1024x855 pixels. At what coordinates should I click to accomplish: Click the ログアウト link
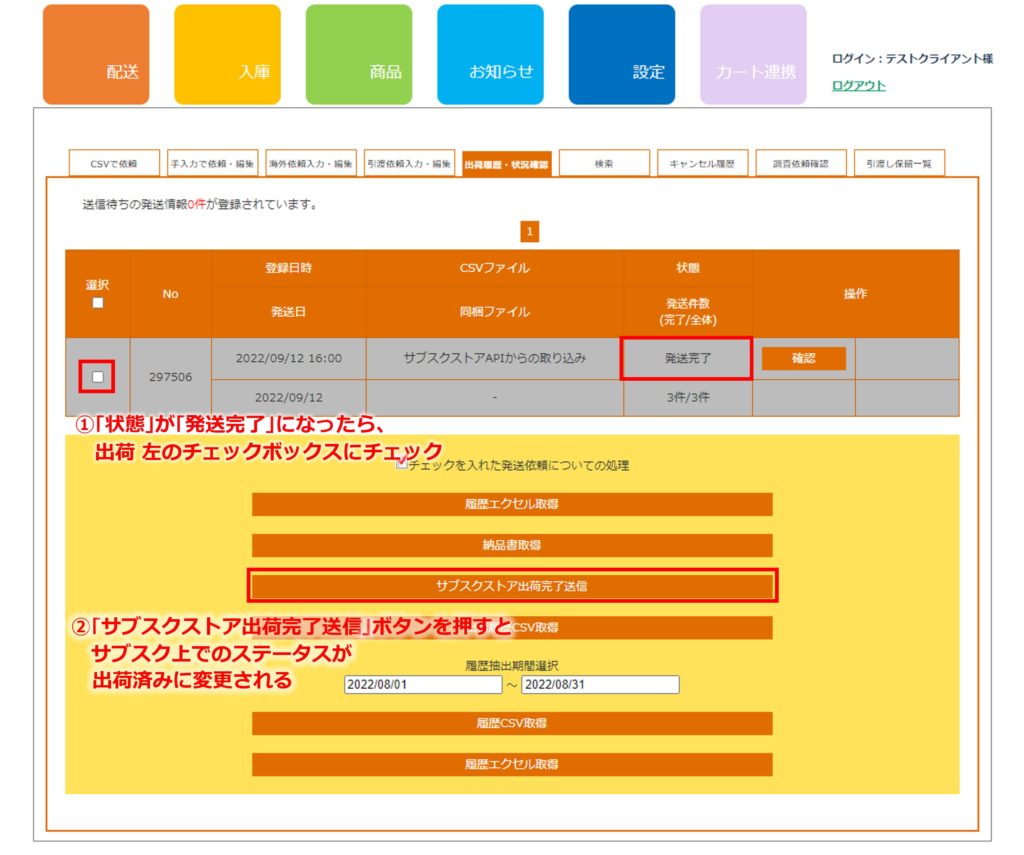(x=858, y=86)
